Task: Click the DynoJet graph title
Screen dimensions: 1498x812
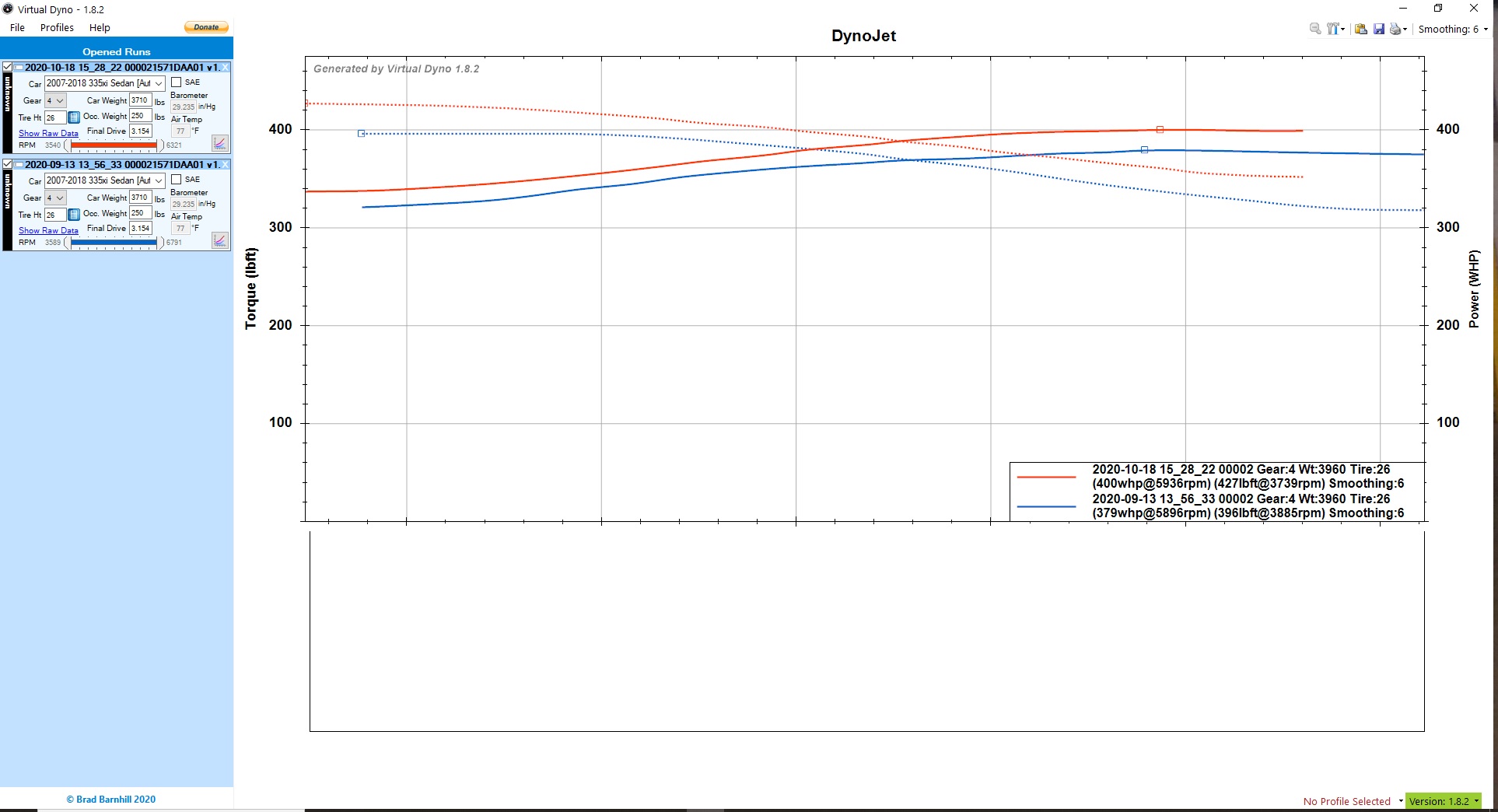Action: point(863,36)
